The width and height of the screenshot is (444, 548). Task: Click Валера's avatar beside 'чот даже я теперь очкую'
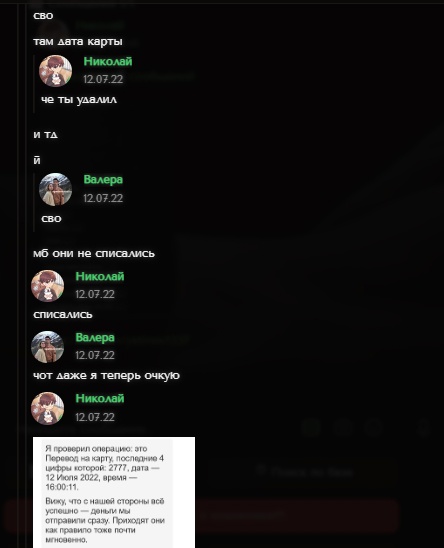[x=48, y=347]
